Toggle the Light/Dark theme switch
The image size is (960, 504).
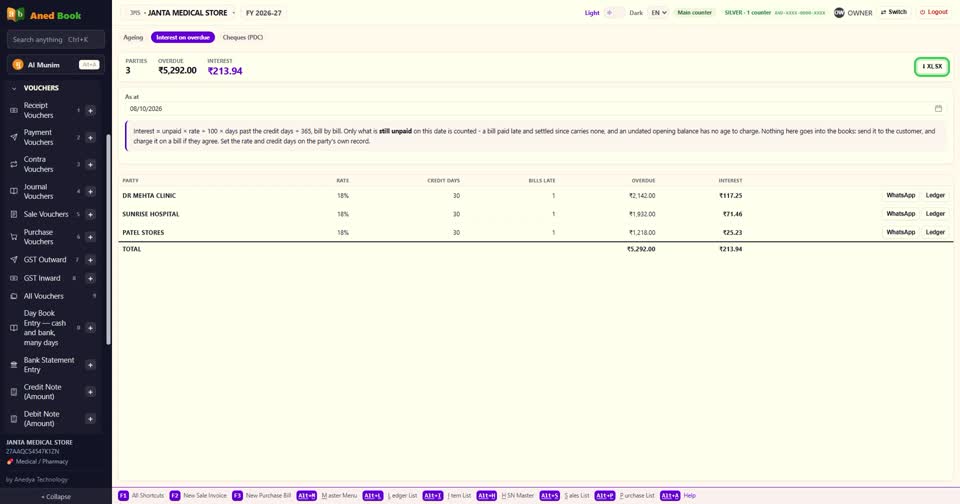614,12
